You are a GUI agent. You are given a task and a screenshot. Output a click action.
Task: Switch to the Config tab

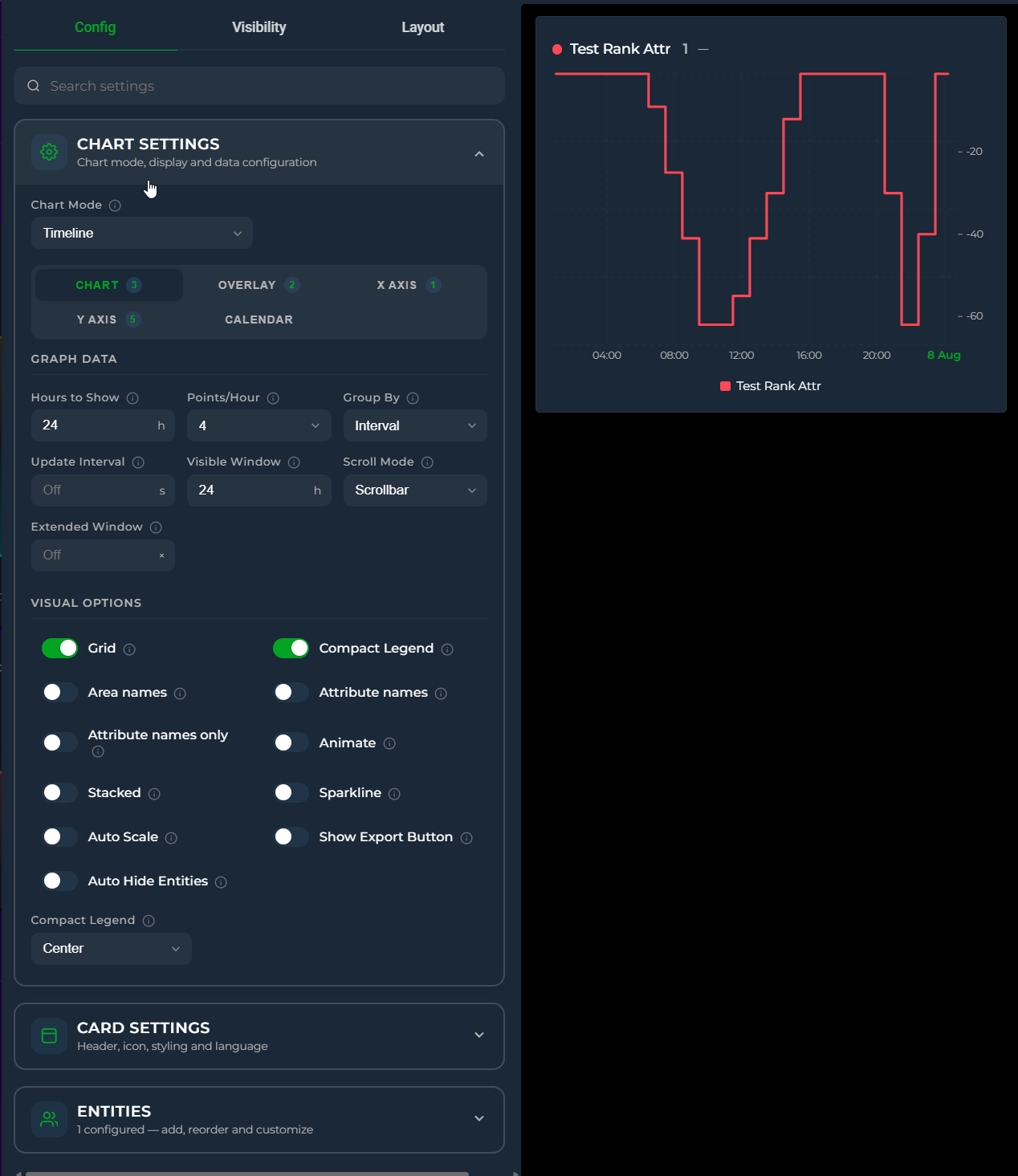point(96,27)
